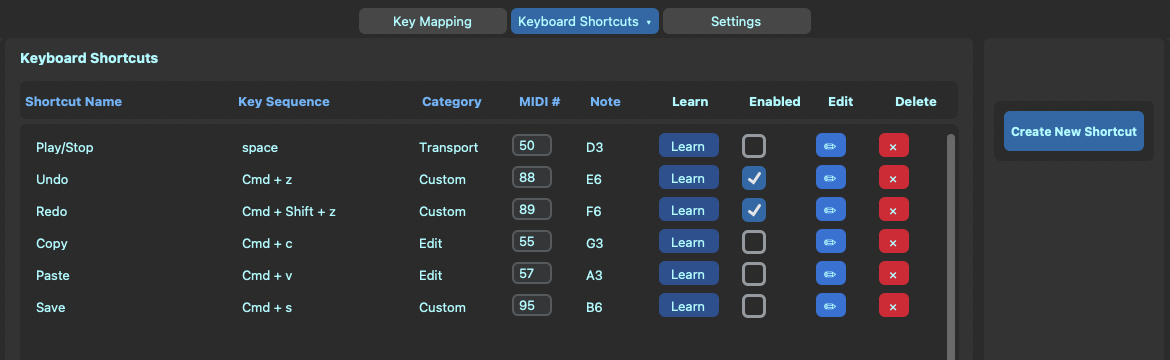The width and height of the screenshot is (1170, 360).
Task: Click Learn for the Undo shortcut
Action: [x=688, y=178]
